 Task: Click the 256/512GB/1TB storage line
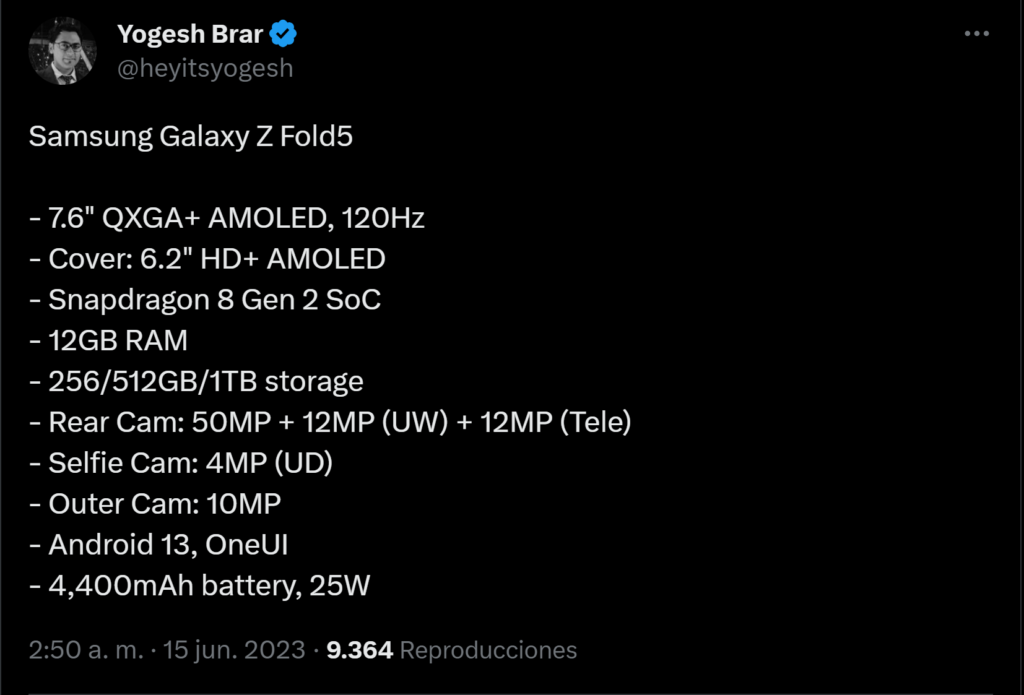(196, 381)
